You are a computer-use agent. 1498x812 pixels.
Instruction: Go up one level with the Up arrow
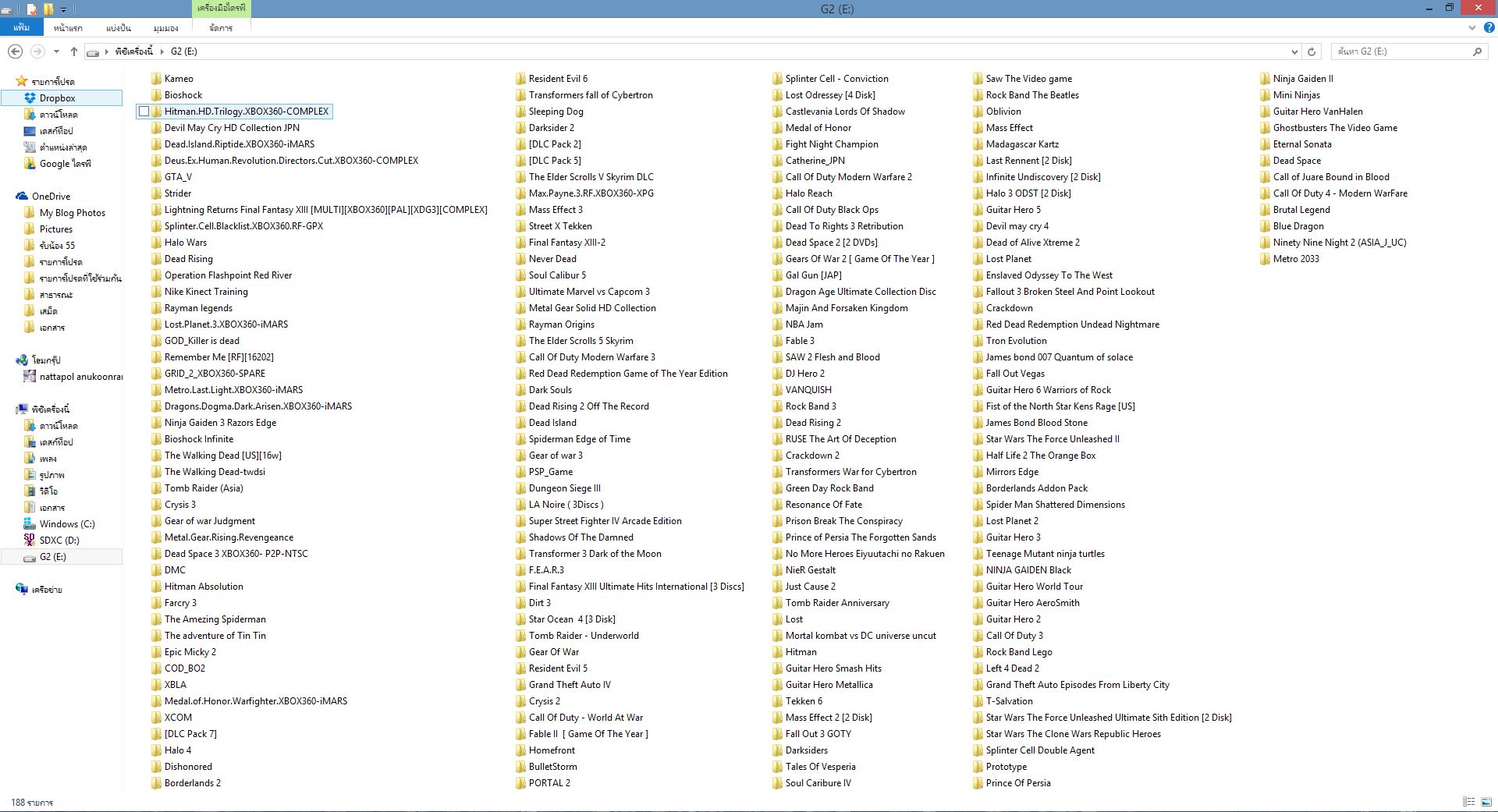(74, 51)
